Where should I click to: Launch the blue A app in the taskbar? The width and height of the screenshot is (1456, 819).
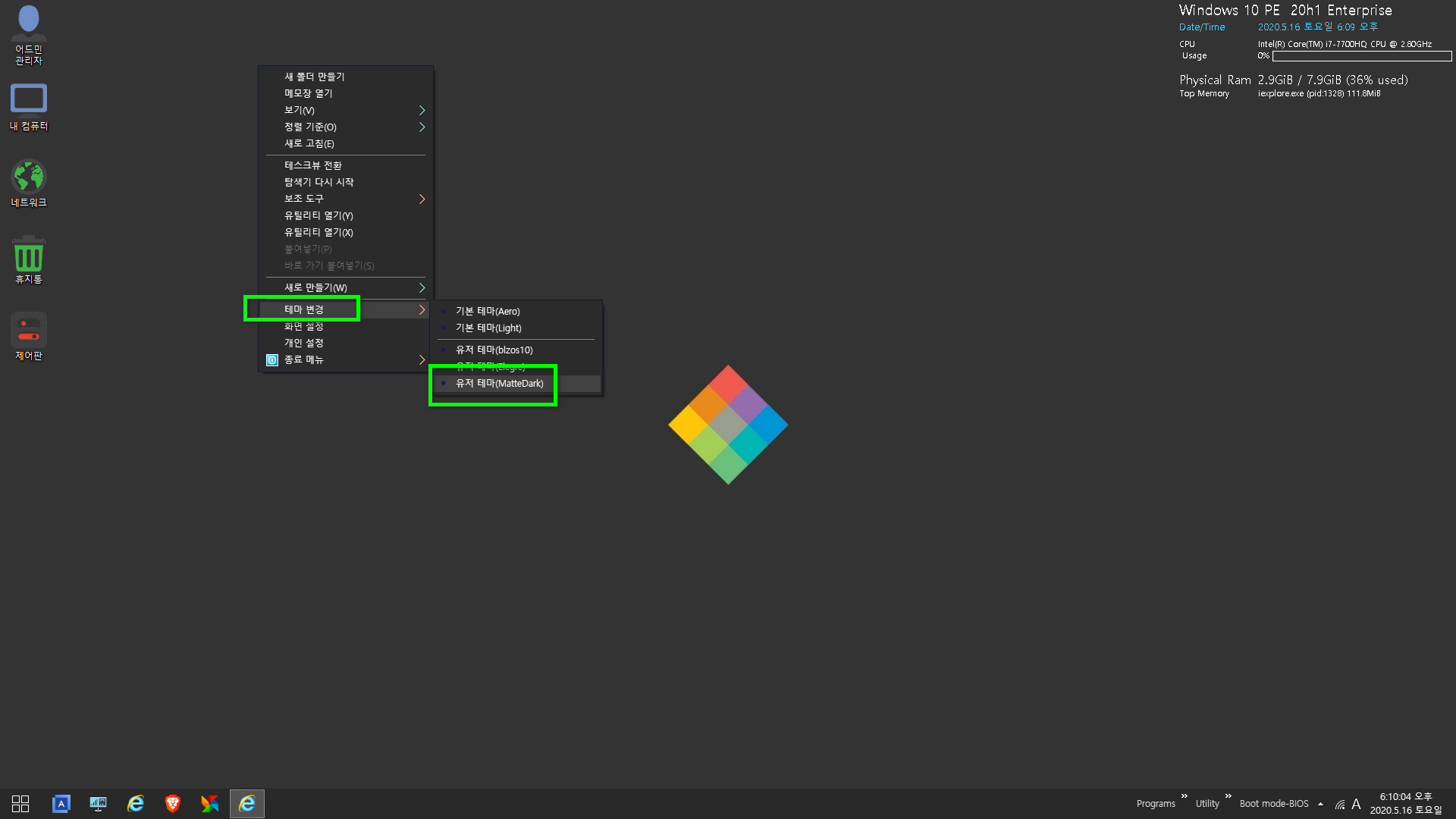click(61, 804)
